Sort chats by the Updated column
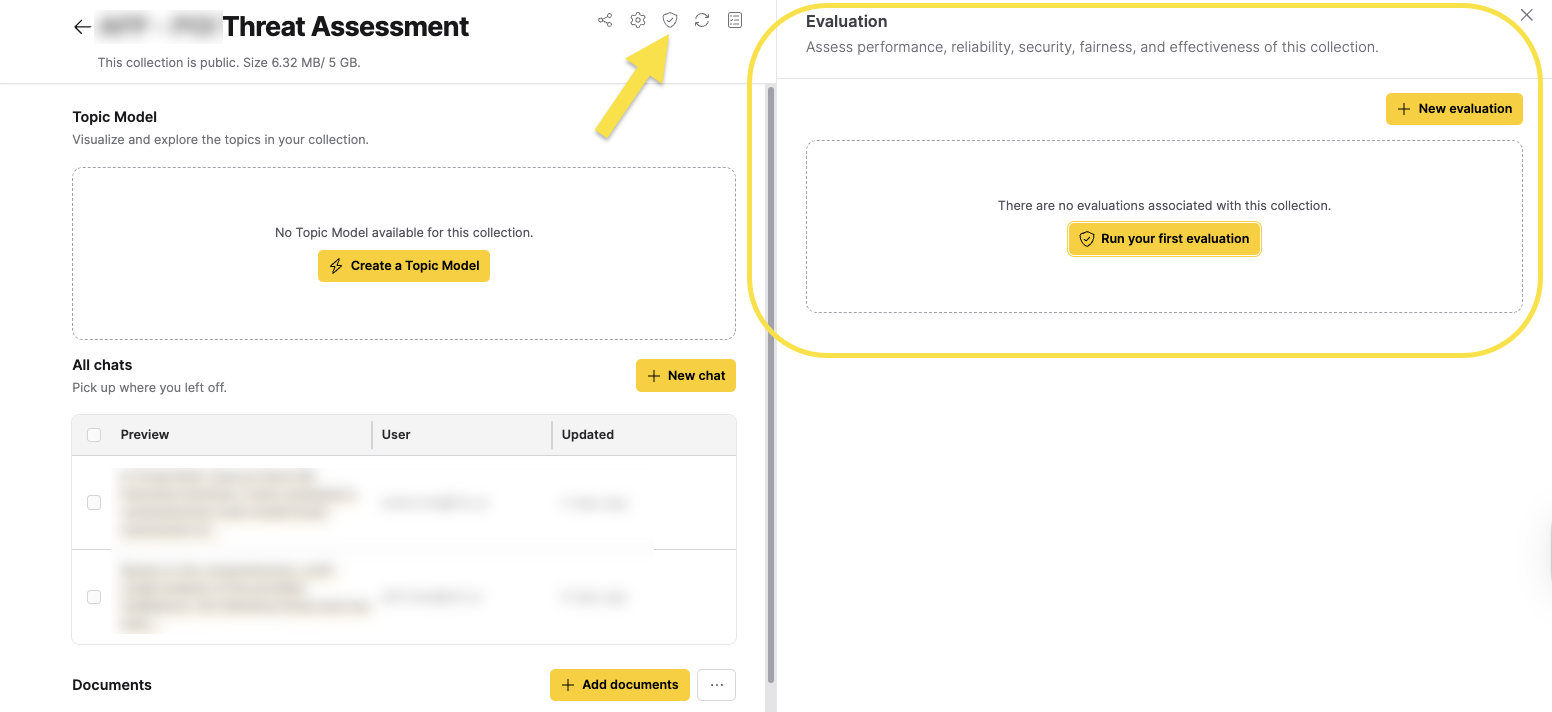The width and height of the screenshot is (1552, 712). point(587,434)
